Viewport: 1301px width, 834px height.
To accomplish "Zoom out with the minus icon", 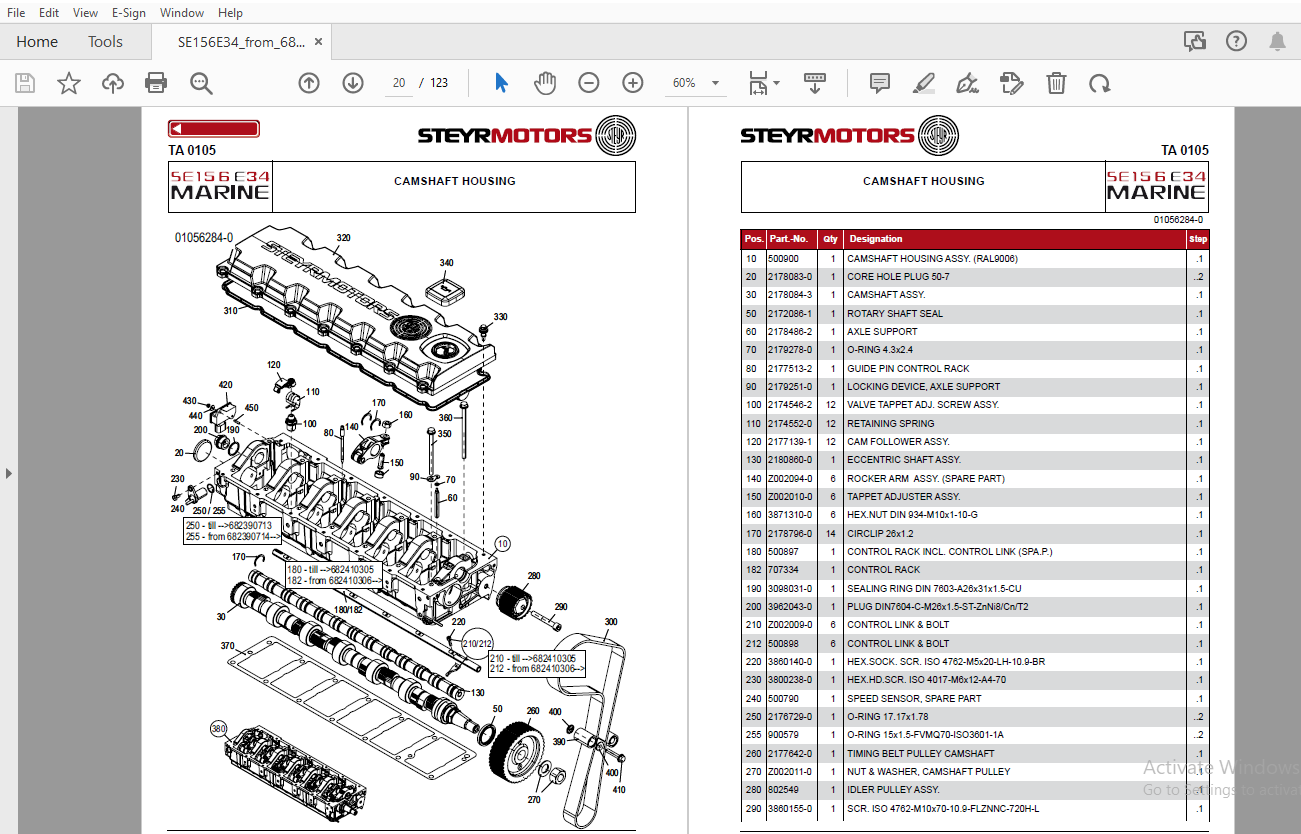I will coord(589,83).
